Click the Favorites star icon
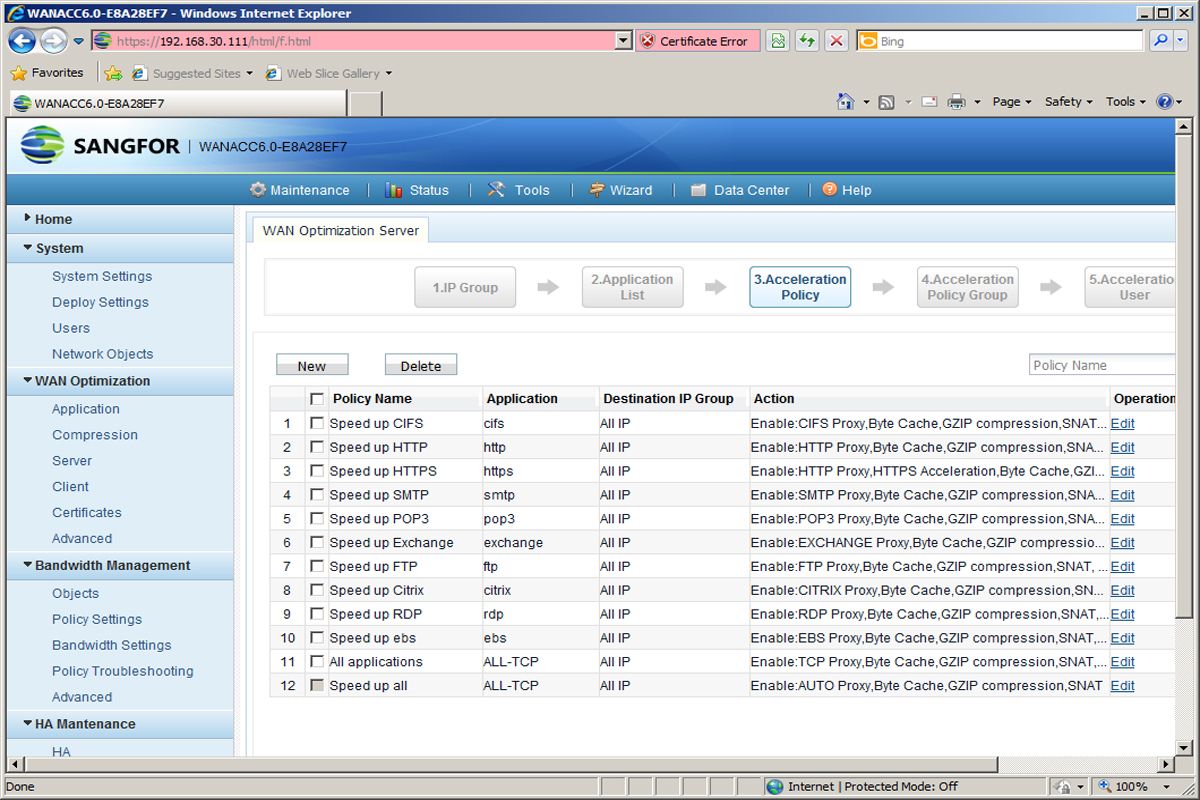Viewport: 1200px width, 800px height. 18,73
